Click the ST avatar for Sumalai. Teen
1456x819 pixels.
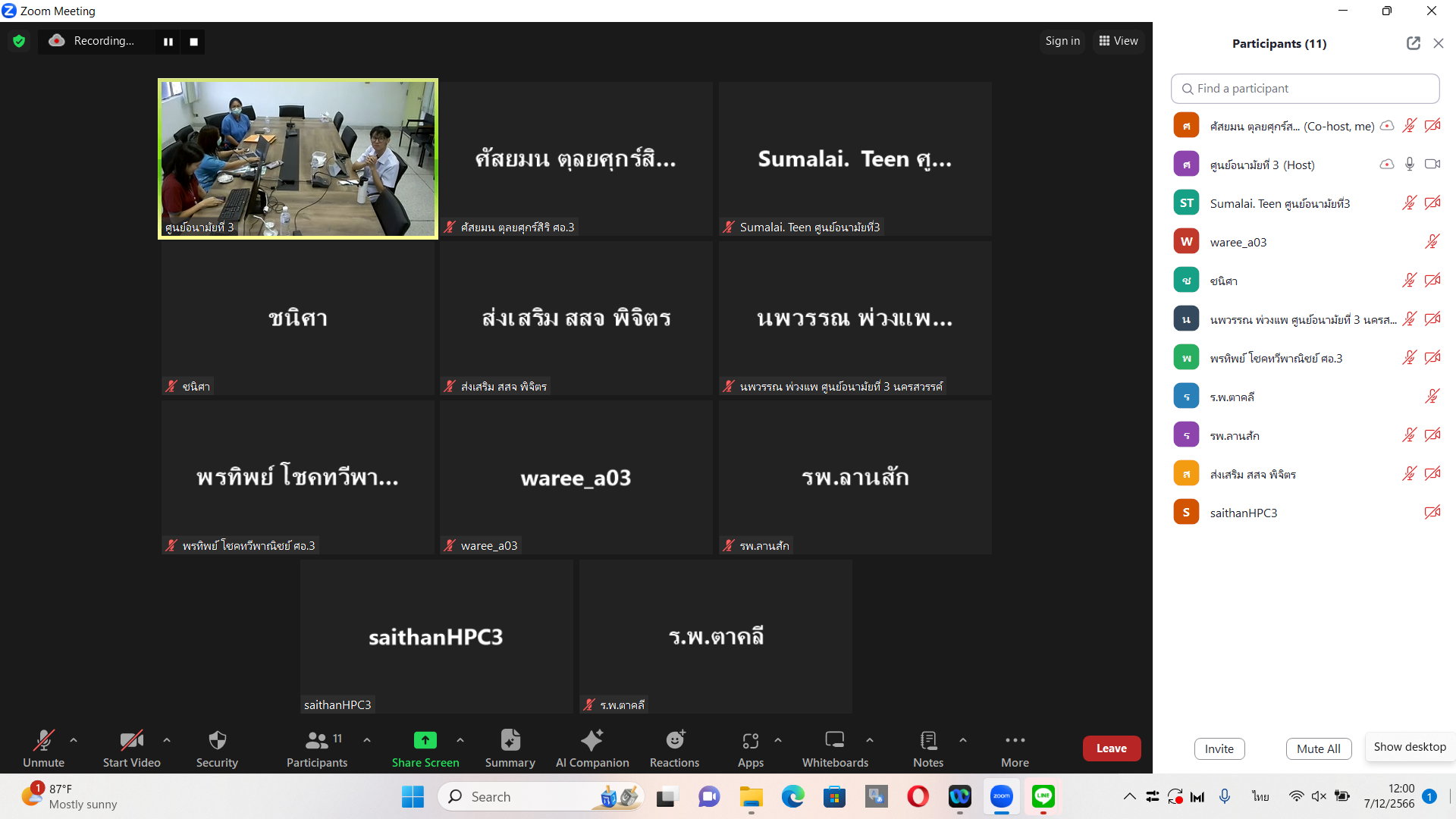pyautogui.click(x=1186, y=203)
